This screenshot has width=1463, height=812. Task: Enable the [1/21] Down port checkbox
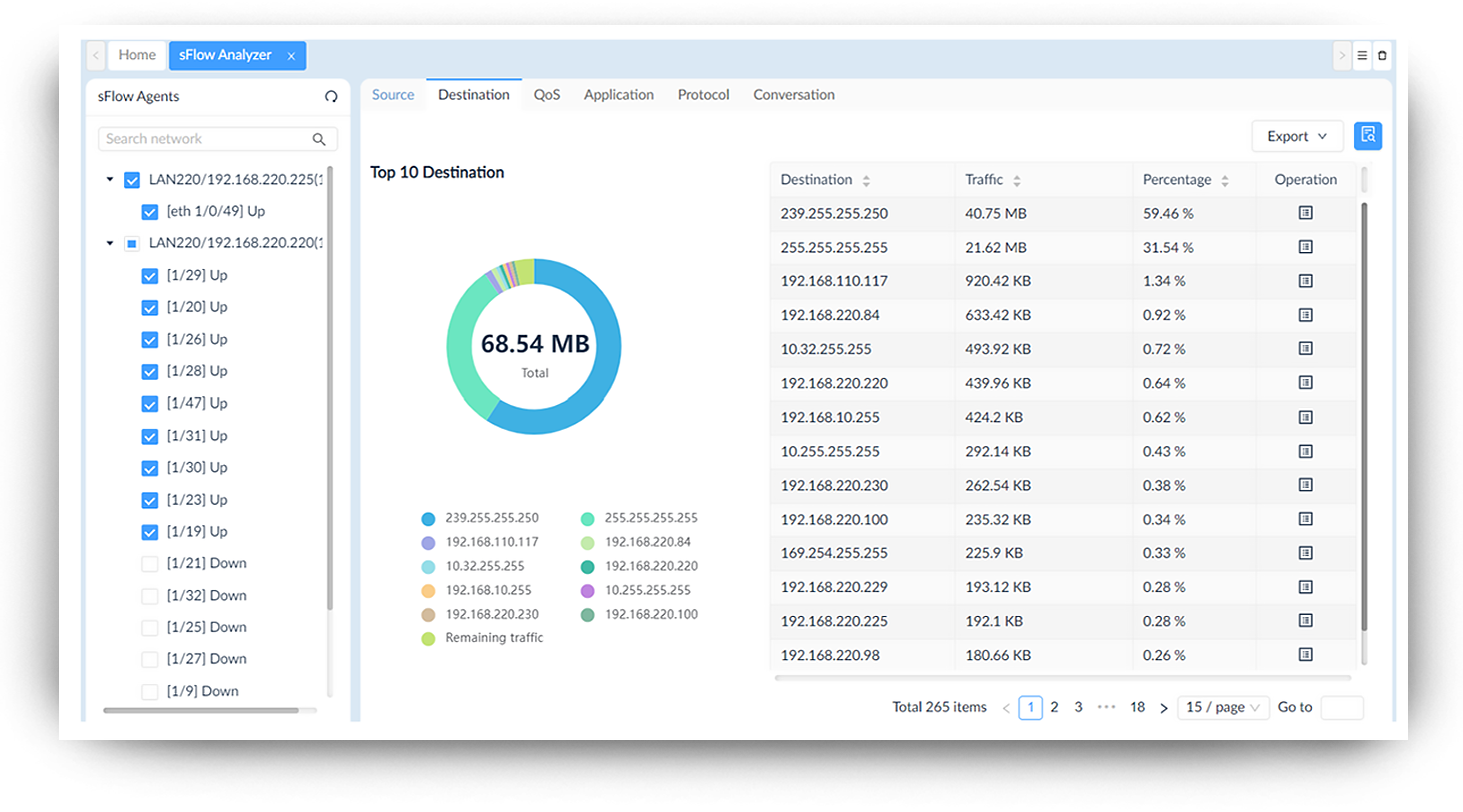pos(150,564)
